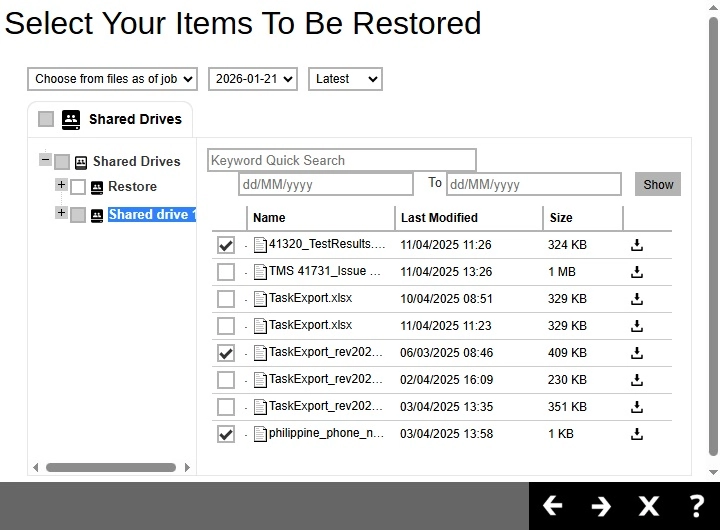The image size is (720, 530).
Task: Collapse the Shared Drives root node
Action: point(45,160)
